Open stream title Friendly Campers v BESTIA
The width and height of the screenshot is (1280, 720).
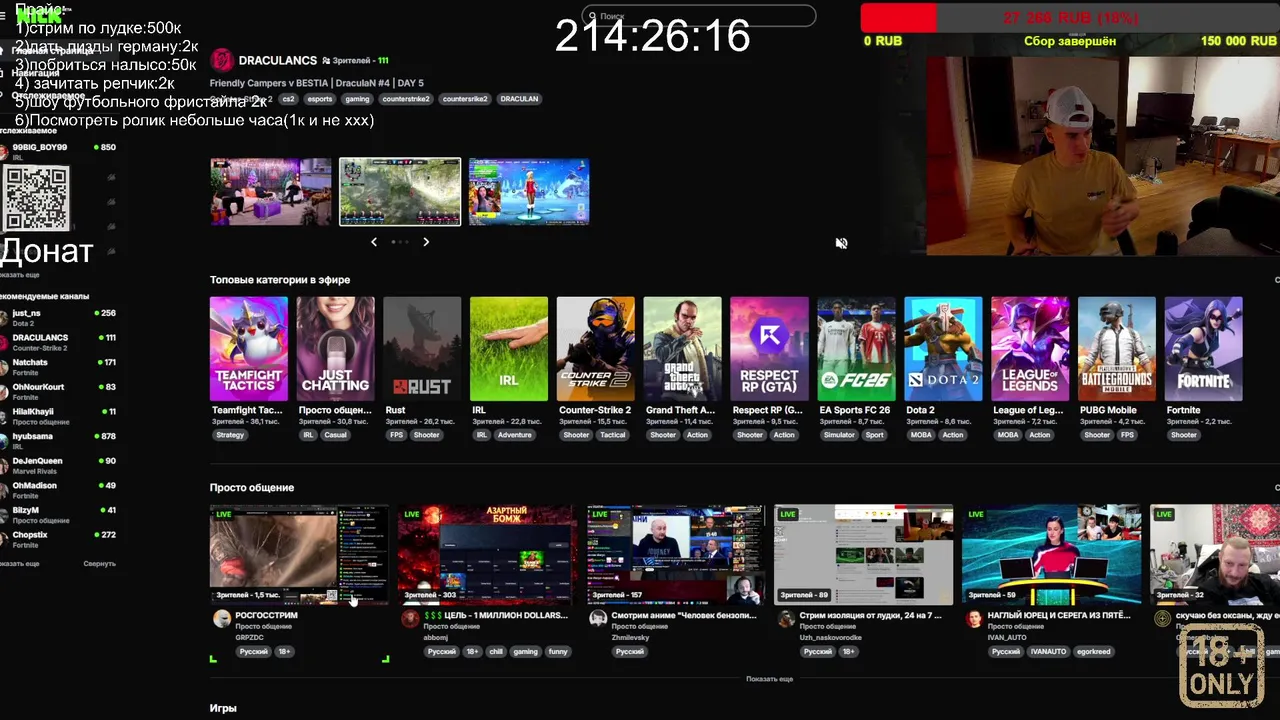317,83
